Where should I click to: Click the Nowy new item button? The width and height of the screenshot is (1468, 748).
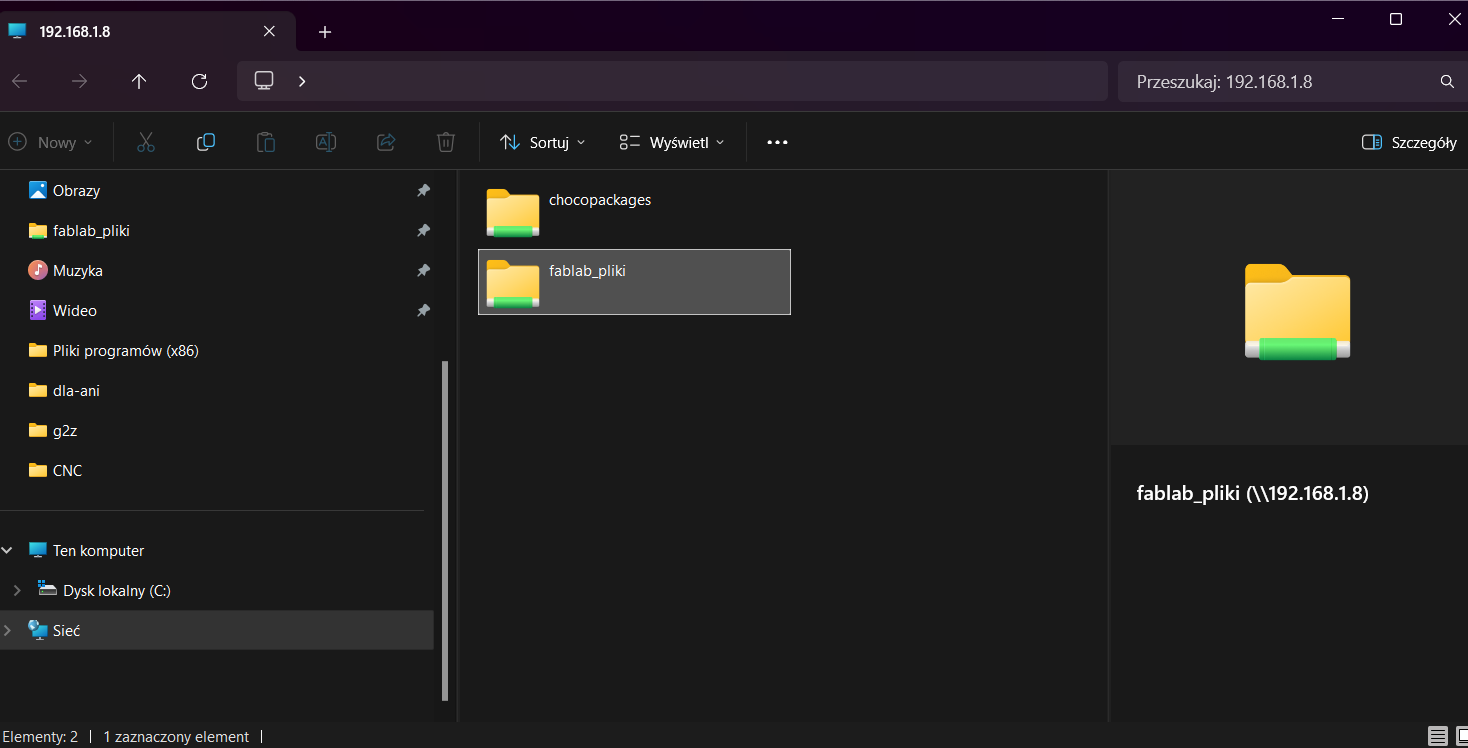tap(50, 142)
